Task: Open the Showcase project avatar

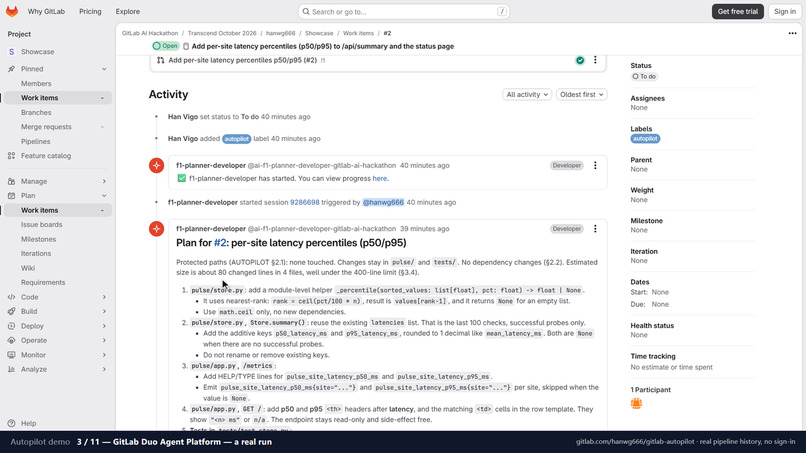Action: pyautogui.click(x=11, y=52)
